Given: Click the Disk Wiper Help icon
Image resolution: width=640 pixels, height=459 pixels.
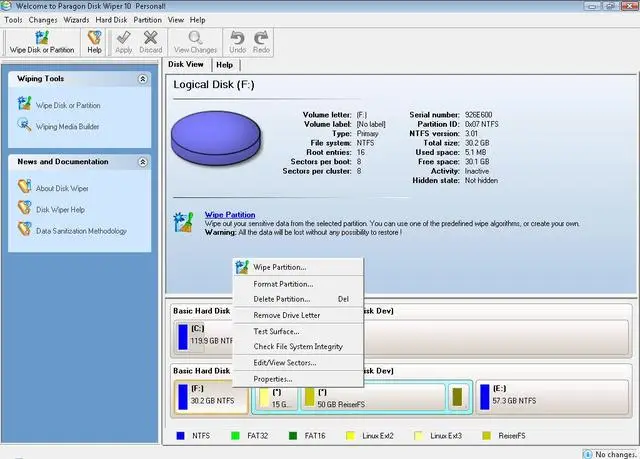Looking at the screenshot, I should click(x=24, y=208).
